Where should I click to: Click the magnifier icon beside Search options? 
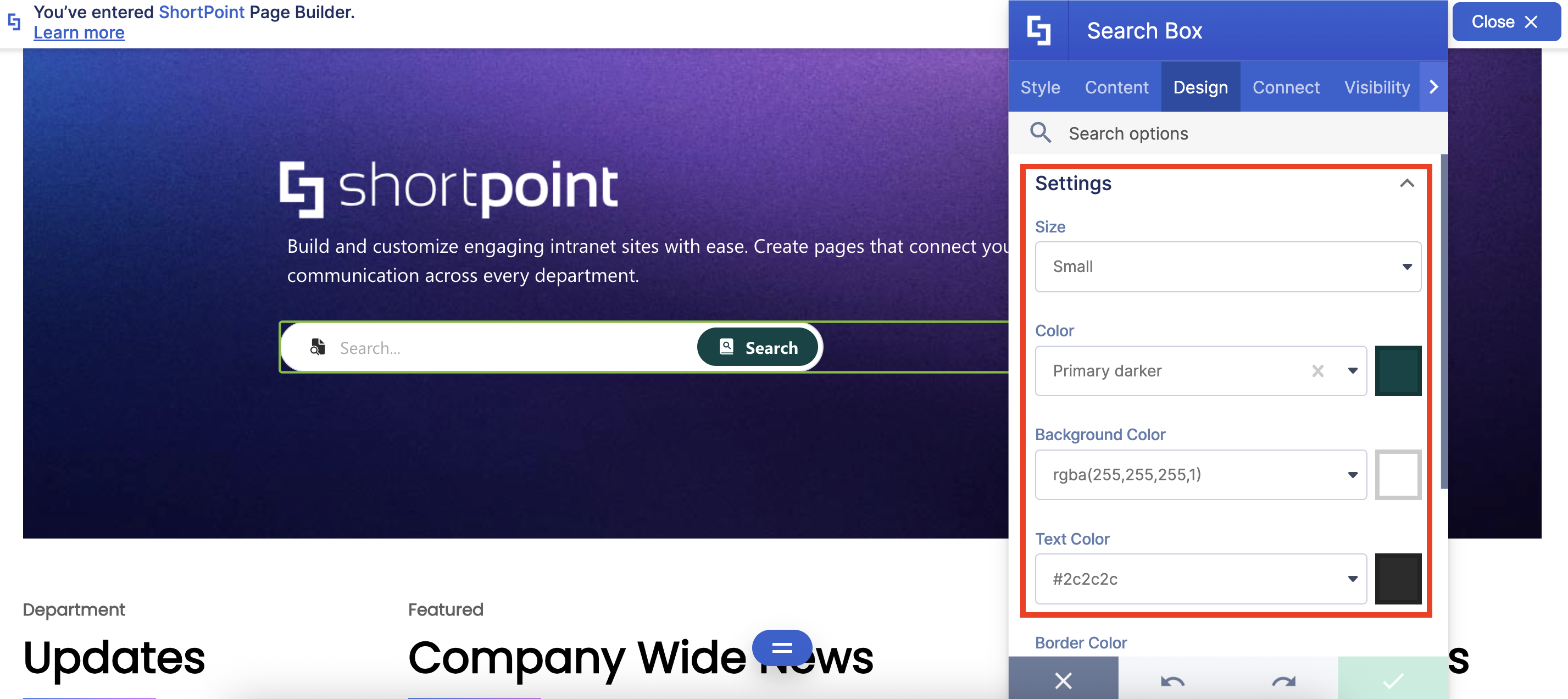click(x=1040, y=133)
